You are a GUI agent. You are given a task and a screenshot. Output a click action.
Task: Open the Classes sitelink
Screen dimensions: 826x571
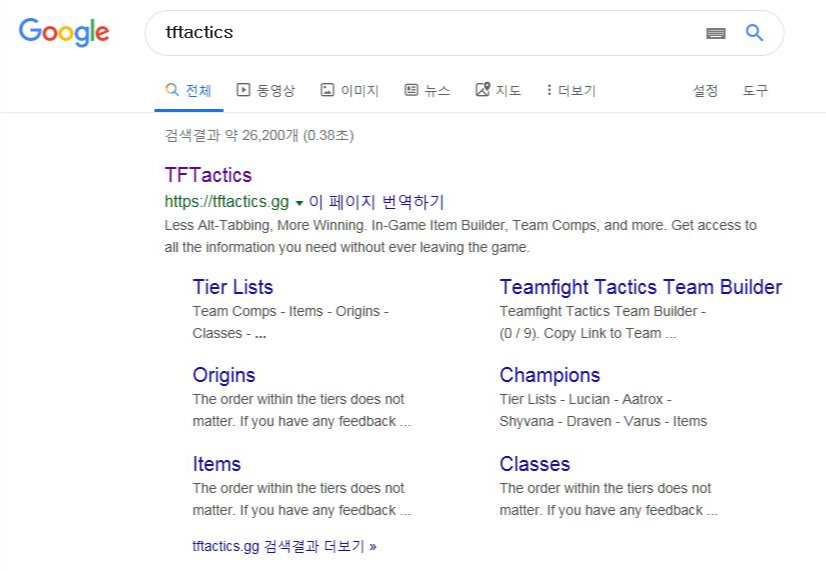[535, 464]
